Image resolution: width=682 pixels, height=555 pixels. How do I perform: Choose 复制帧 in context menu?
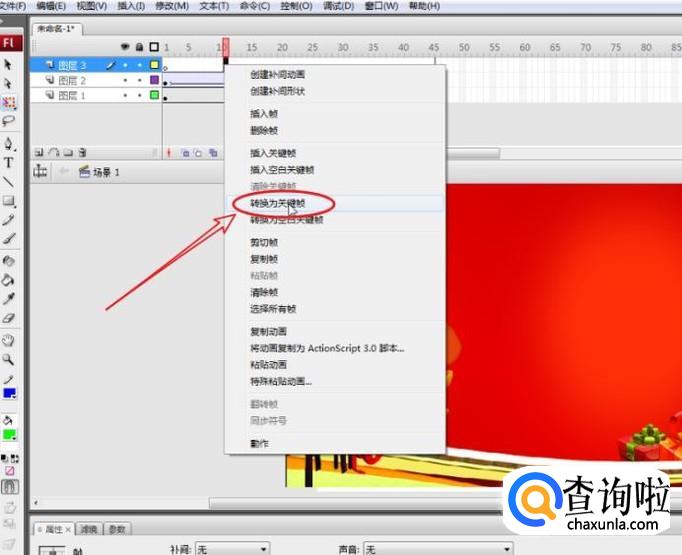tap(334, 259)
